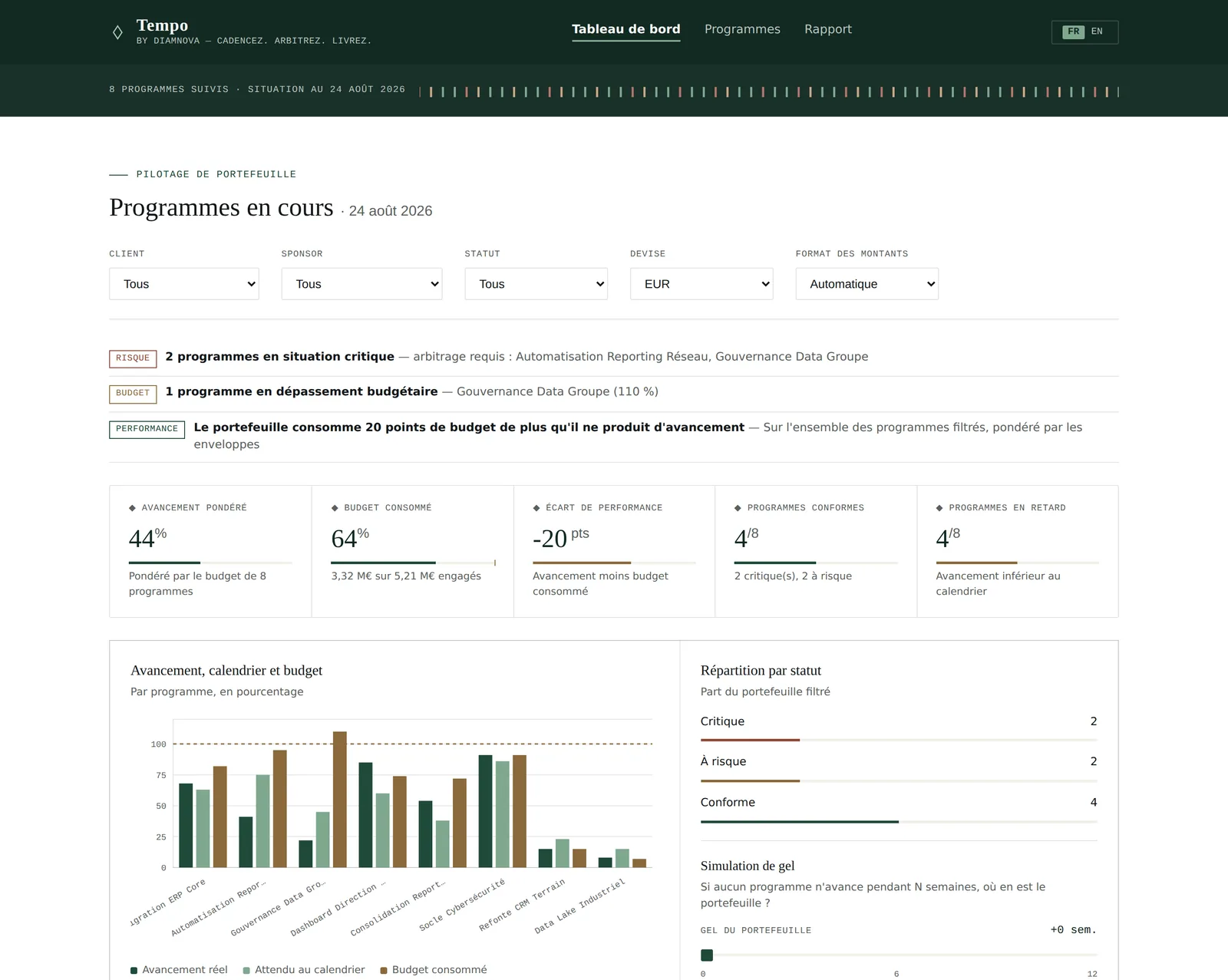Click the PERFORMANCE alert badge
This screenshot has height=980, width=1228.
[147, 429]
